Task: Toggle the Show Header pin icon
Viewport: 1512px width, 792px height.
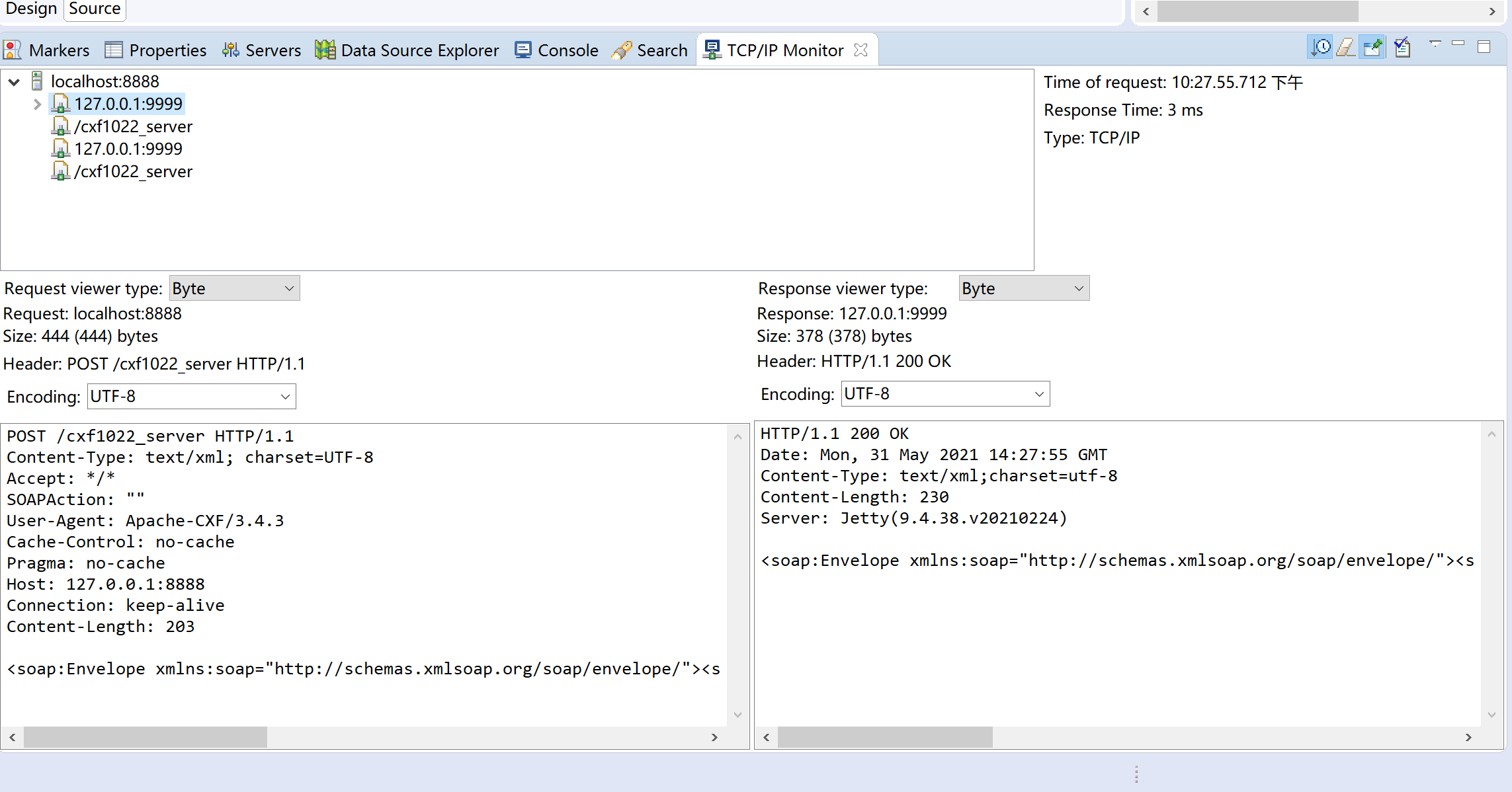Action: point(1373,48)
